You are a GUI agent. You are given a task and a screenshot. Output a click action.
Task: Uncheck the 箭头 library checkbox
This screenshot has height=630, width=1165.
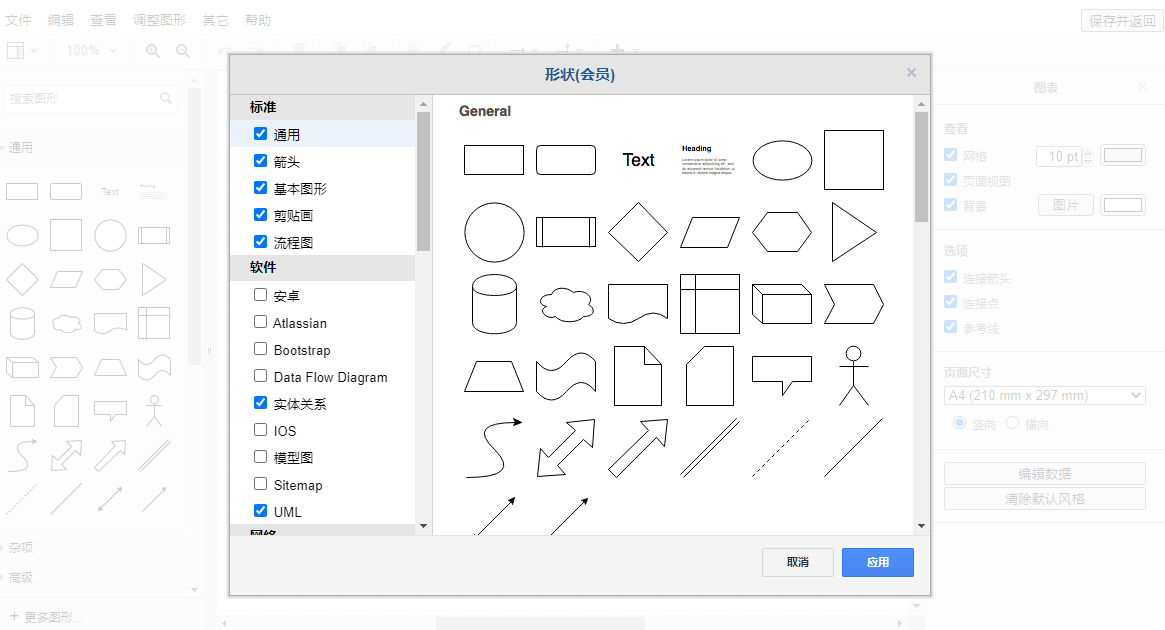click(260, 160)
